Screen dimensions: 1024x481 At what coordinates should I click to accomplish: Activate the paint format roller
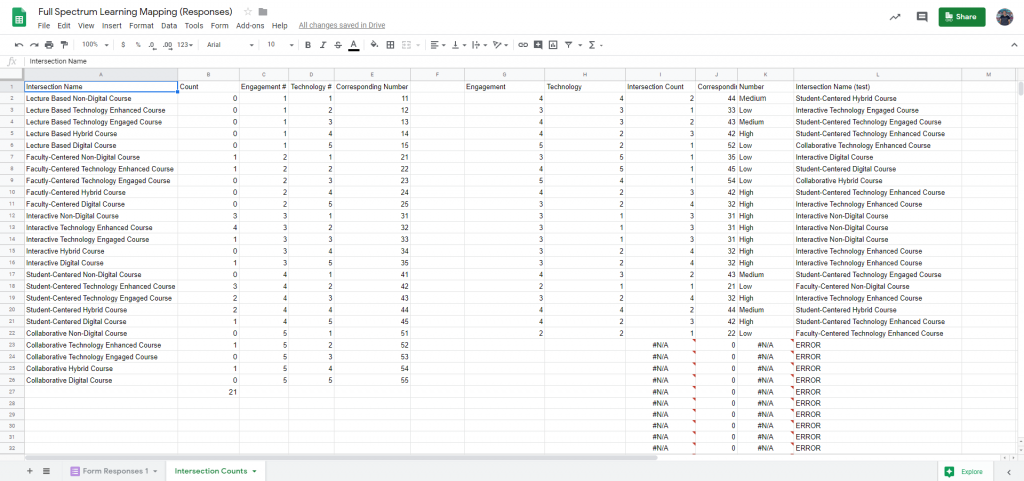click(x=64, y=45)
